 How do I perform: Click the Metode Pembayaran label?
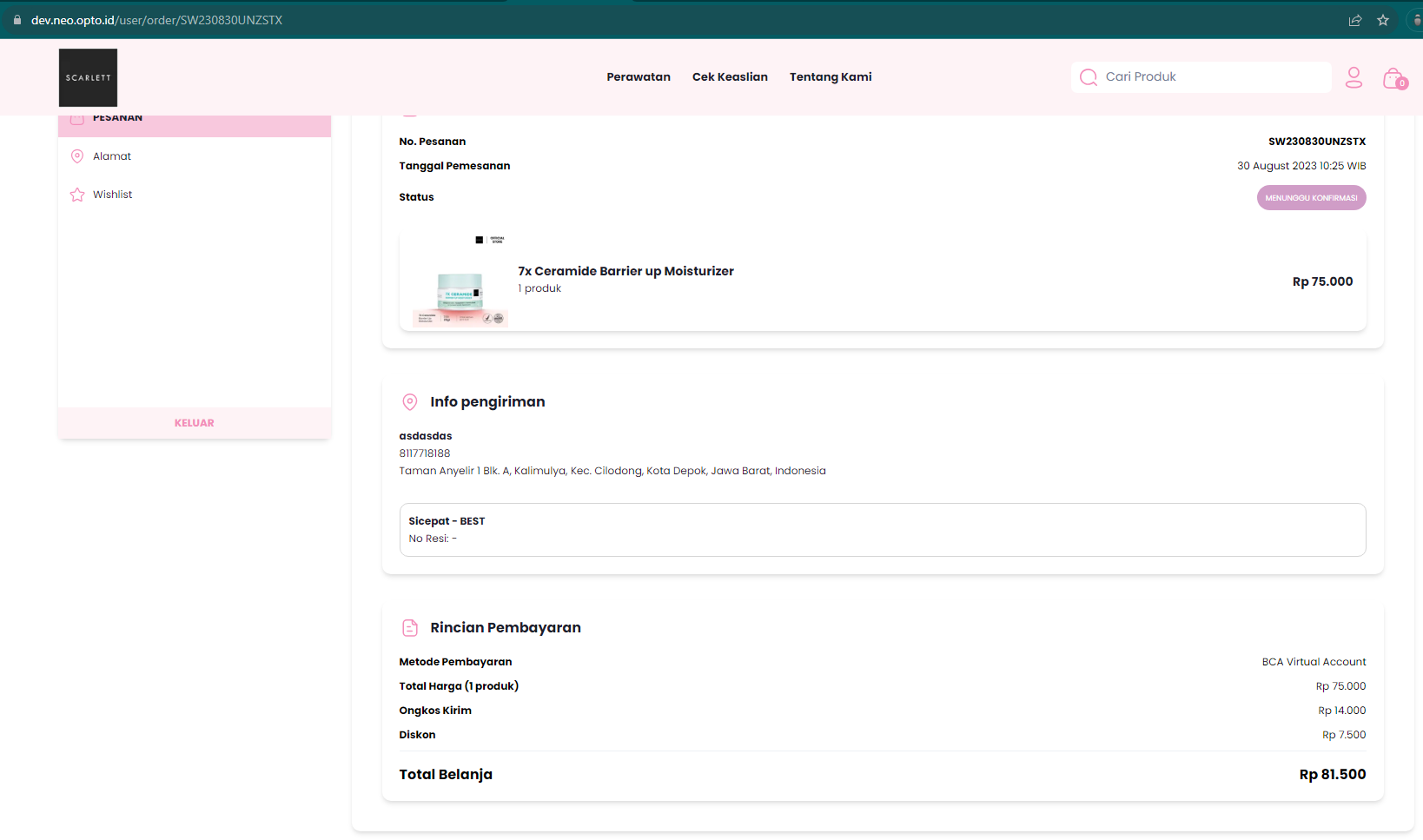[455, 662]
